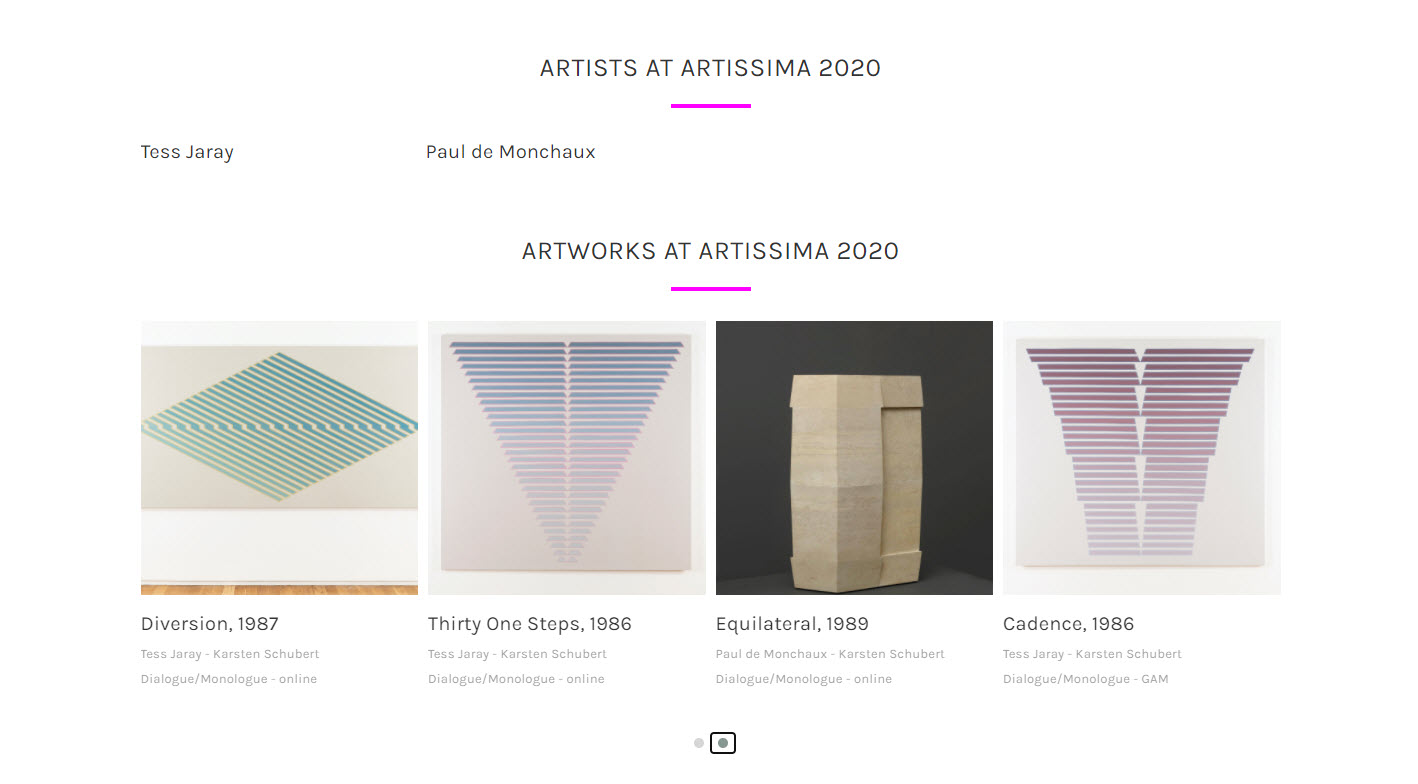Click the Equilateral, 1989 title link
This screenshot has width=1418, height=784.
point(792,624)
